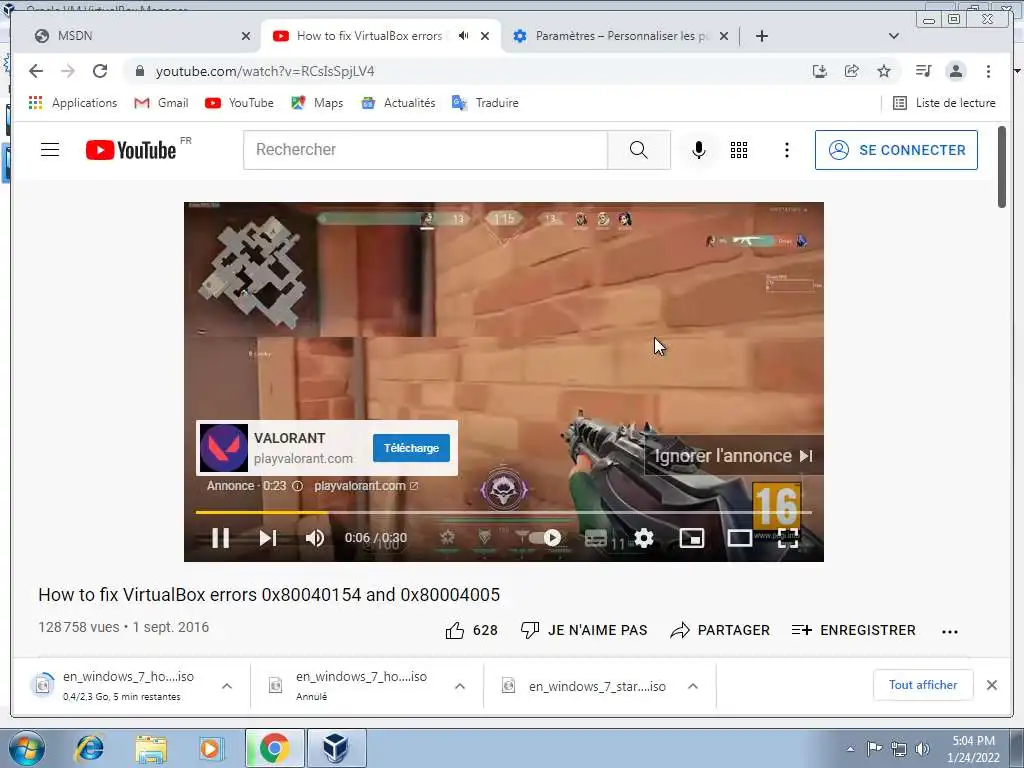Open Applications bookmark
Image resolution: width=1024 pixels, height=768 pixels.
(x=72, y=103)
